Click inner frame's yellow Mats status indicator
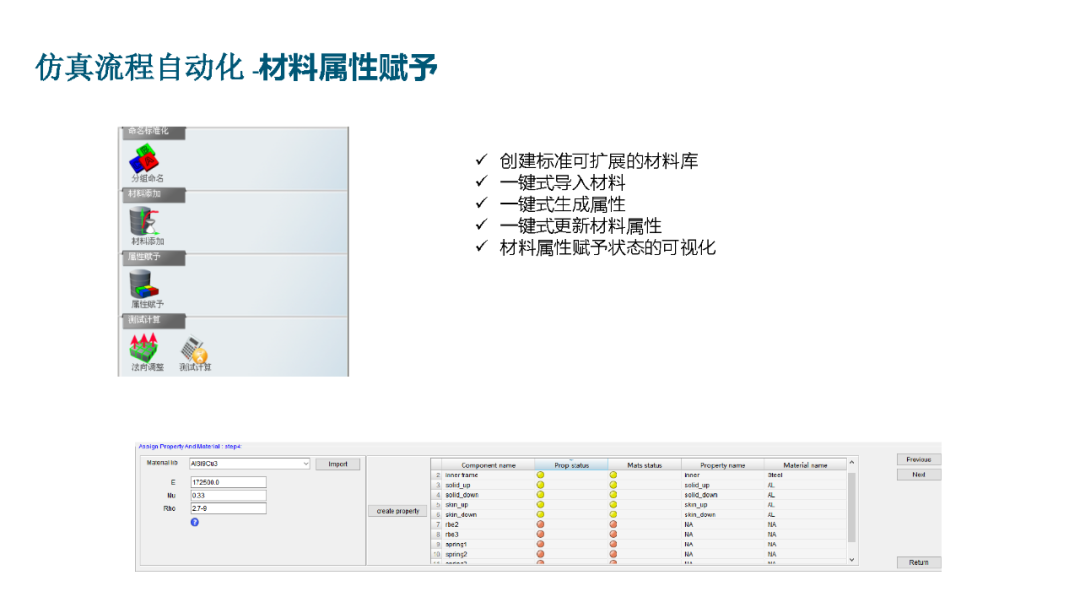Viewport: 1080px width, 608px height. pos(613,475)
